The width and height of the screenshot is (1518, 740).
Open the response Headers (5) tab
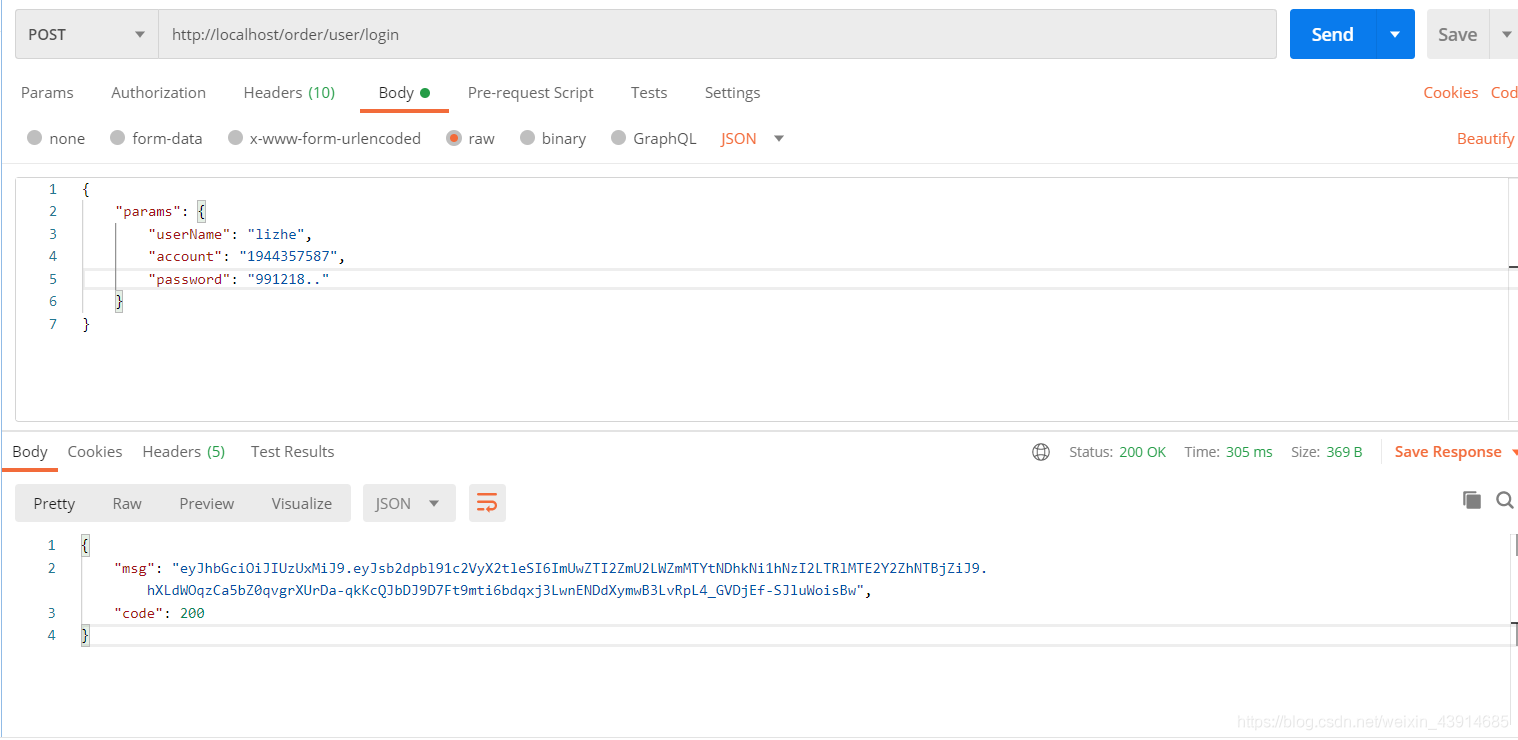point(184,451)
